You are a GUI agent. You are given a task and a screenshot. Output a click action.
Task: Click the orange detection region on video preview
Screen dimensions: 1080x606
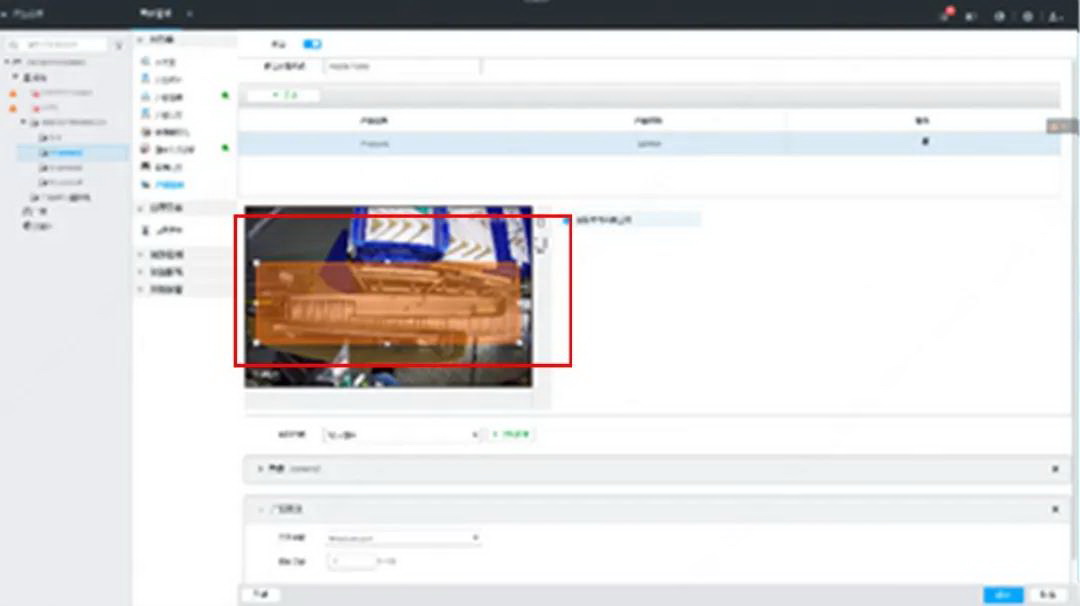point(387,302)
